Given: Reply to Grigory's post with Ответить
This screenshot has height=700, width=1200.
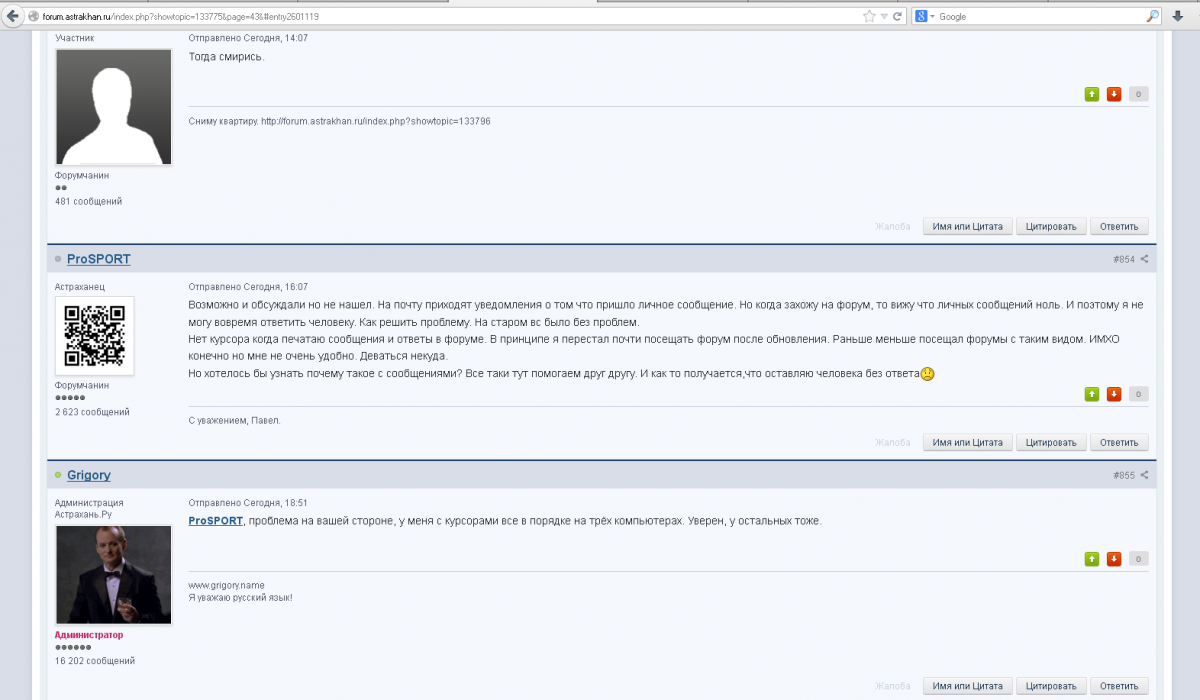Looking at the screenshot, I should 1119,686.
